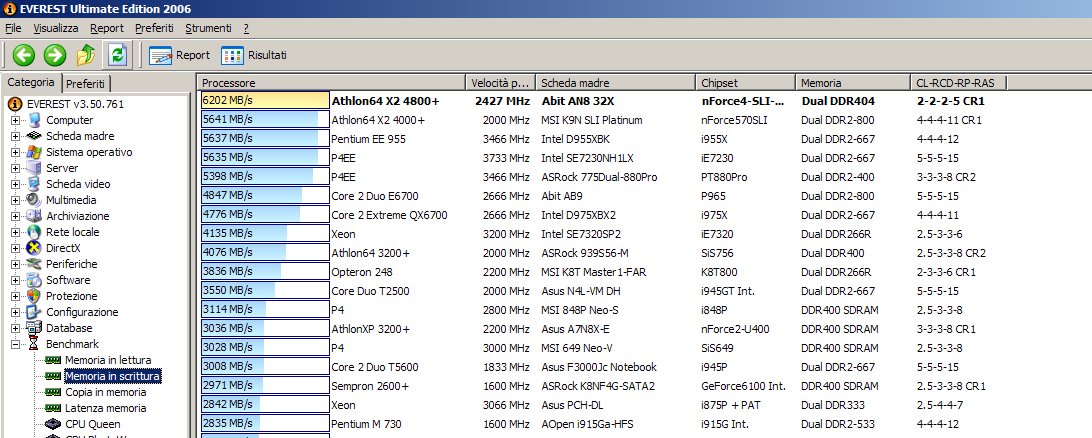Expand the Rete locale node

15,233
